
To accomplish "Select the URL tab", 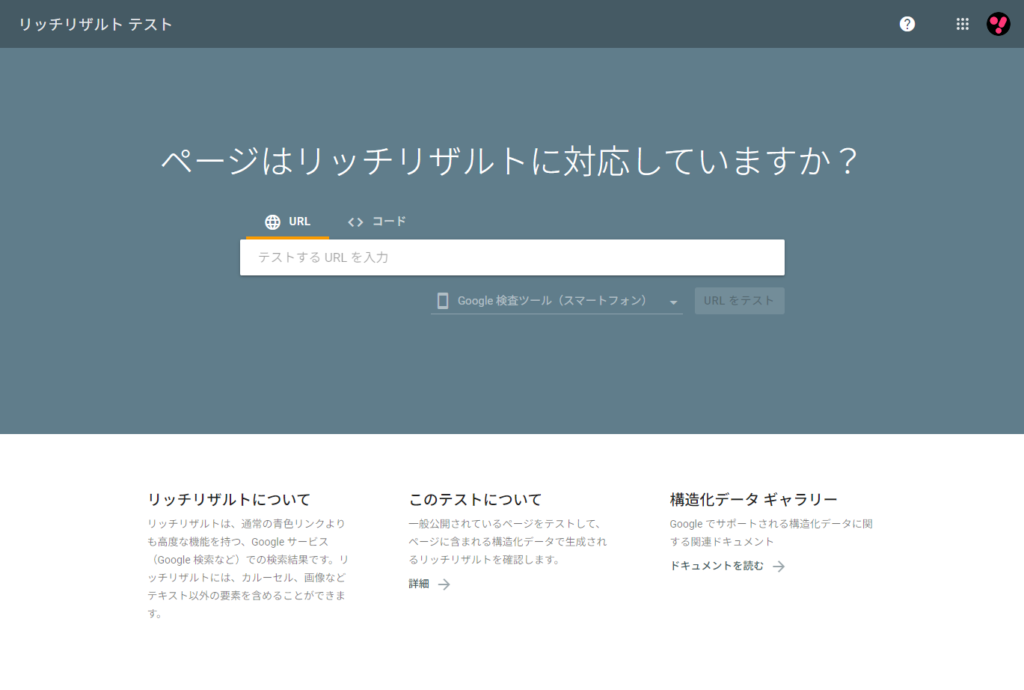I will [x=287, y=222].
